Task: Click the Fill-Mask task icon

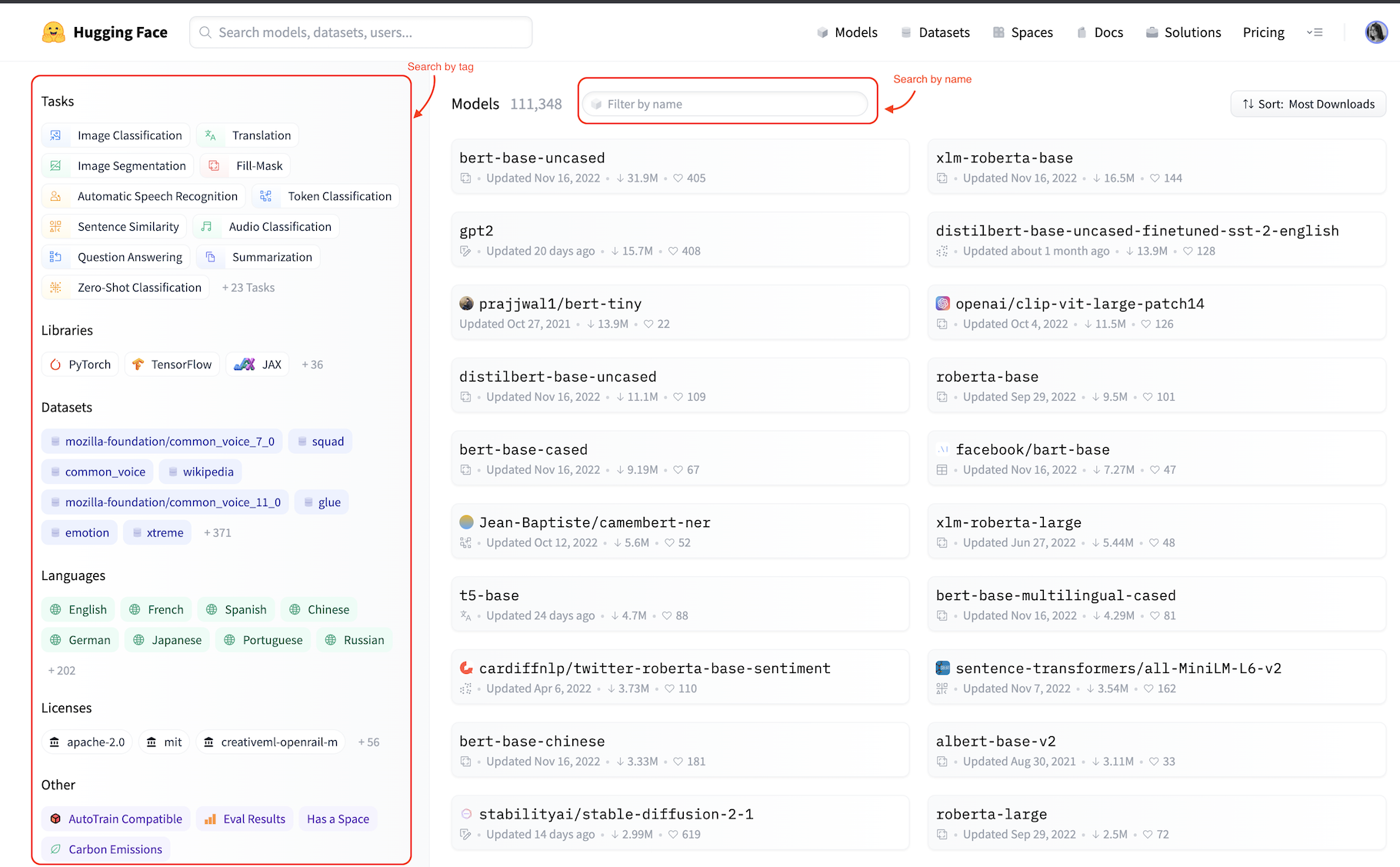Action: (214, 165)
